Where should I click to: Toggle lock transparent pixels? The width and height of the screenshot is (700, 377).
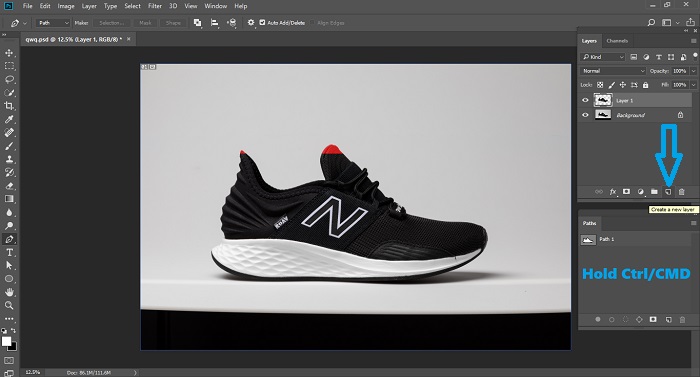600,85
